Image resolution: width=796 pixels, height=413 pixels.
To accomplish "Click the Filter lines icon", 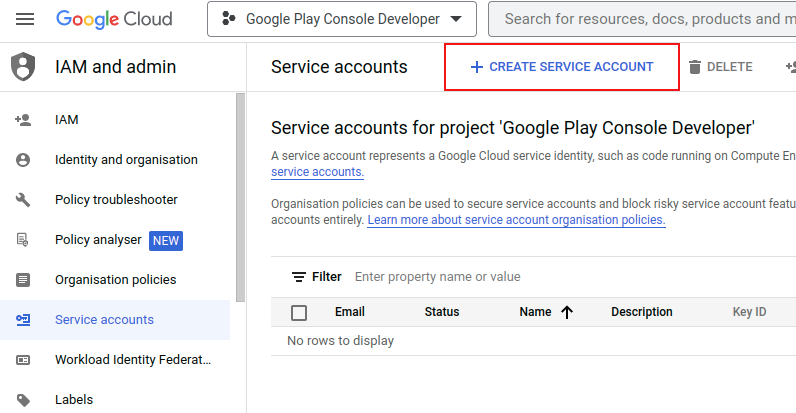I will click(298, 277).
